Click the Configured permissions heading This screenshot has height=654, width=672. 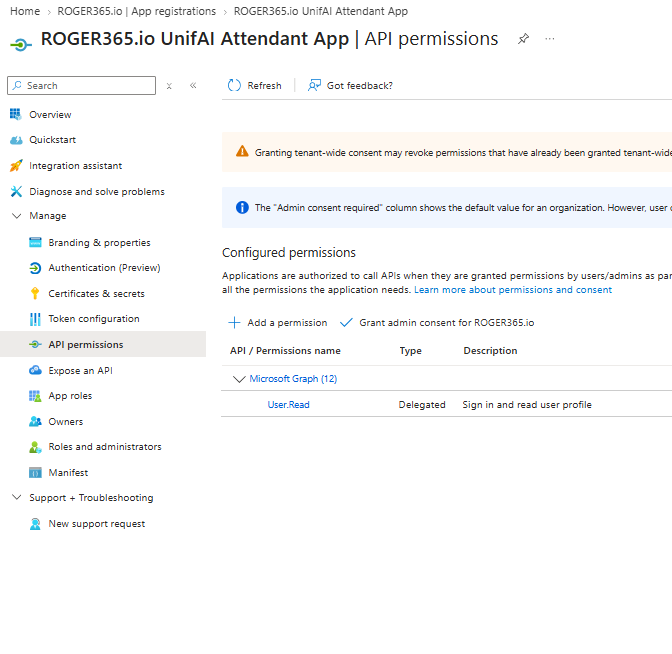(x=289, y=253)
